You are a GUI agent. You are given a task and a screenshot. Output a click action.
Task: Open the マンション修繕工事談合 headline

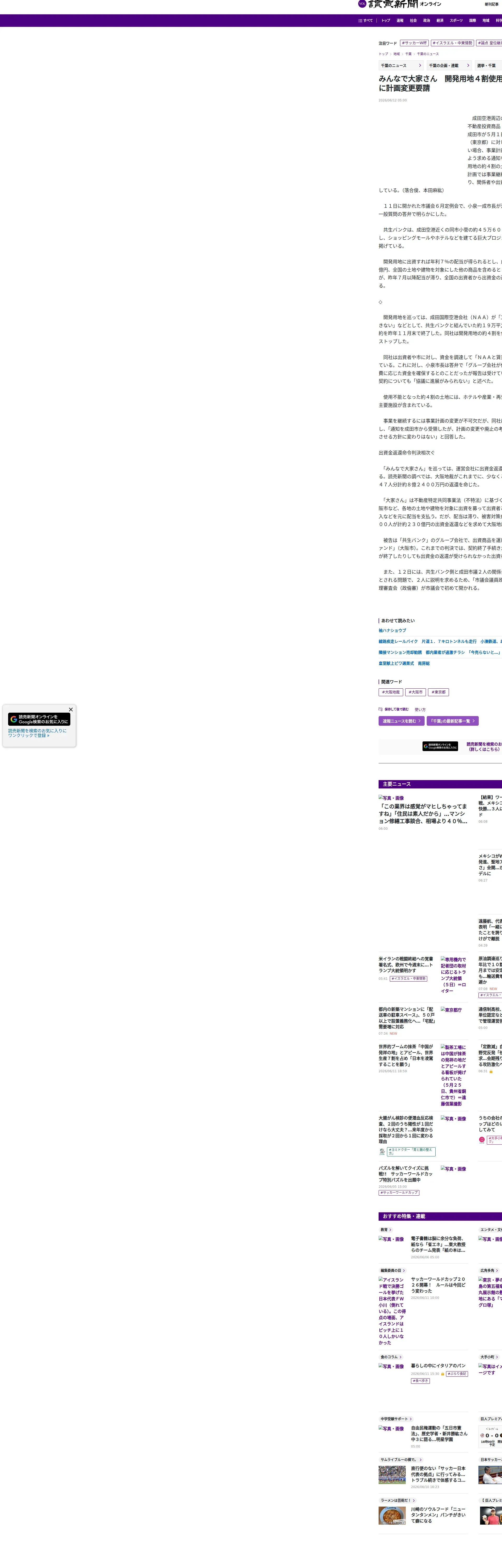pos(423,814)
